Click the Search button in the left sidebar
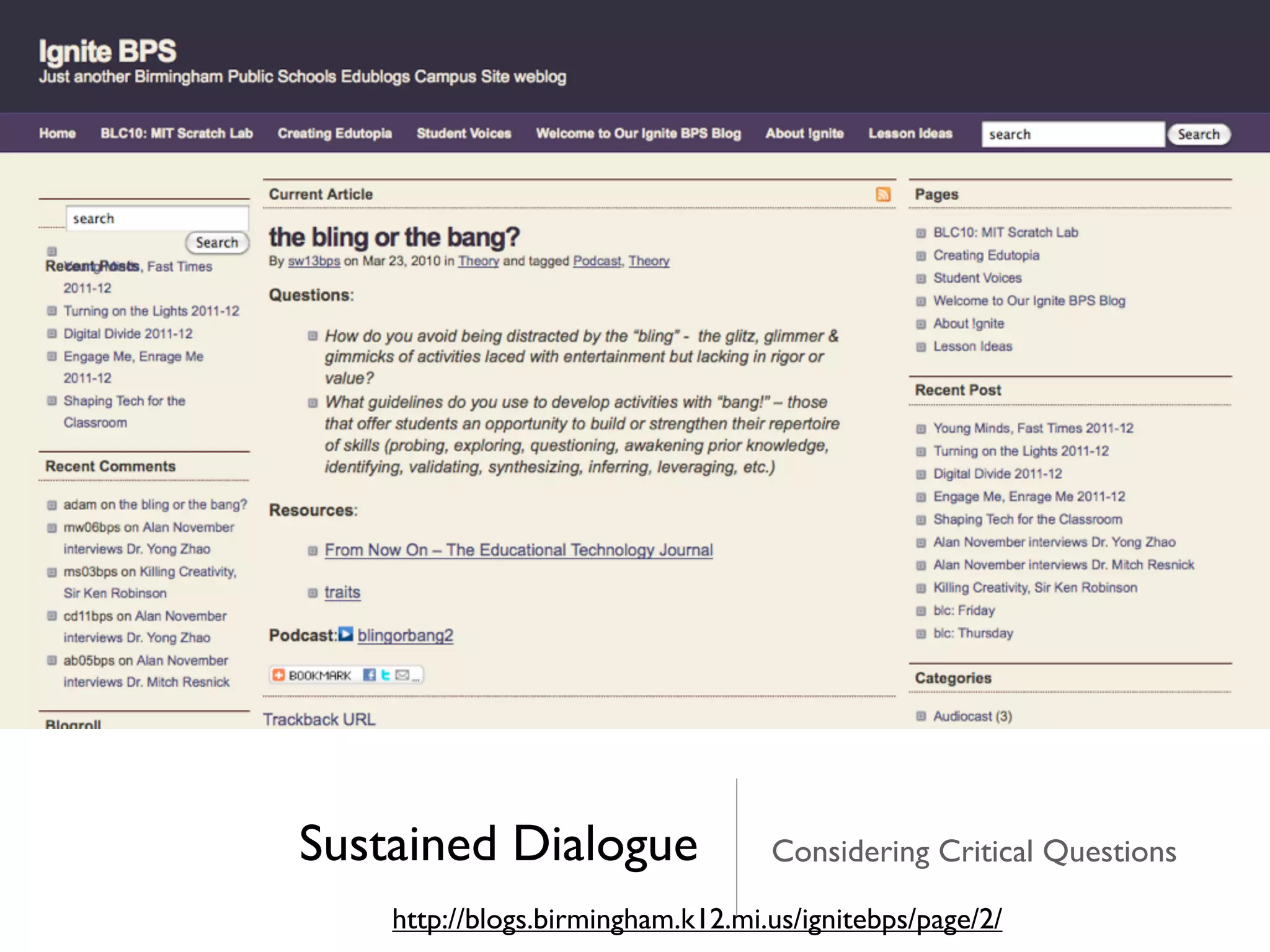Screen dimensions: 1270x952 click(217, 242)
